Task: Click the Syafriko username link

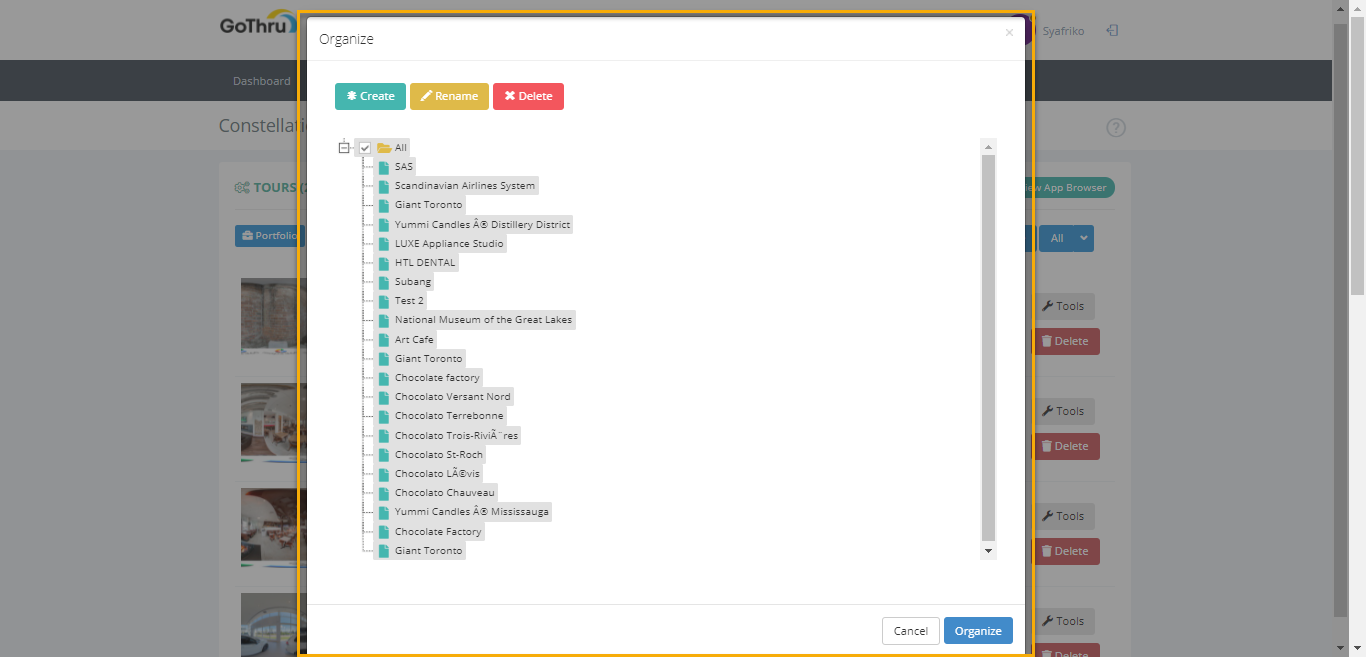Action: click(x=1063, y=31)
